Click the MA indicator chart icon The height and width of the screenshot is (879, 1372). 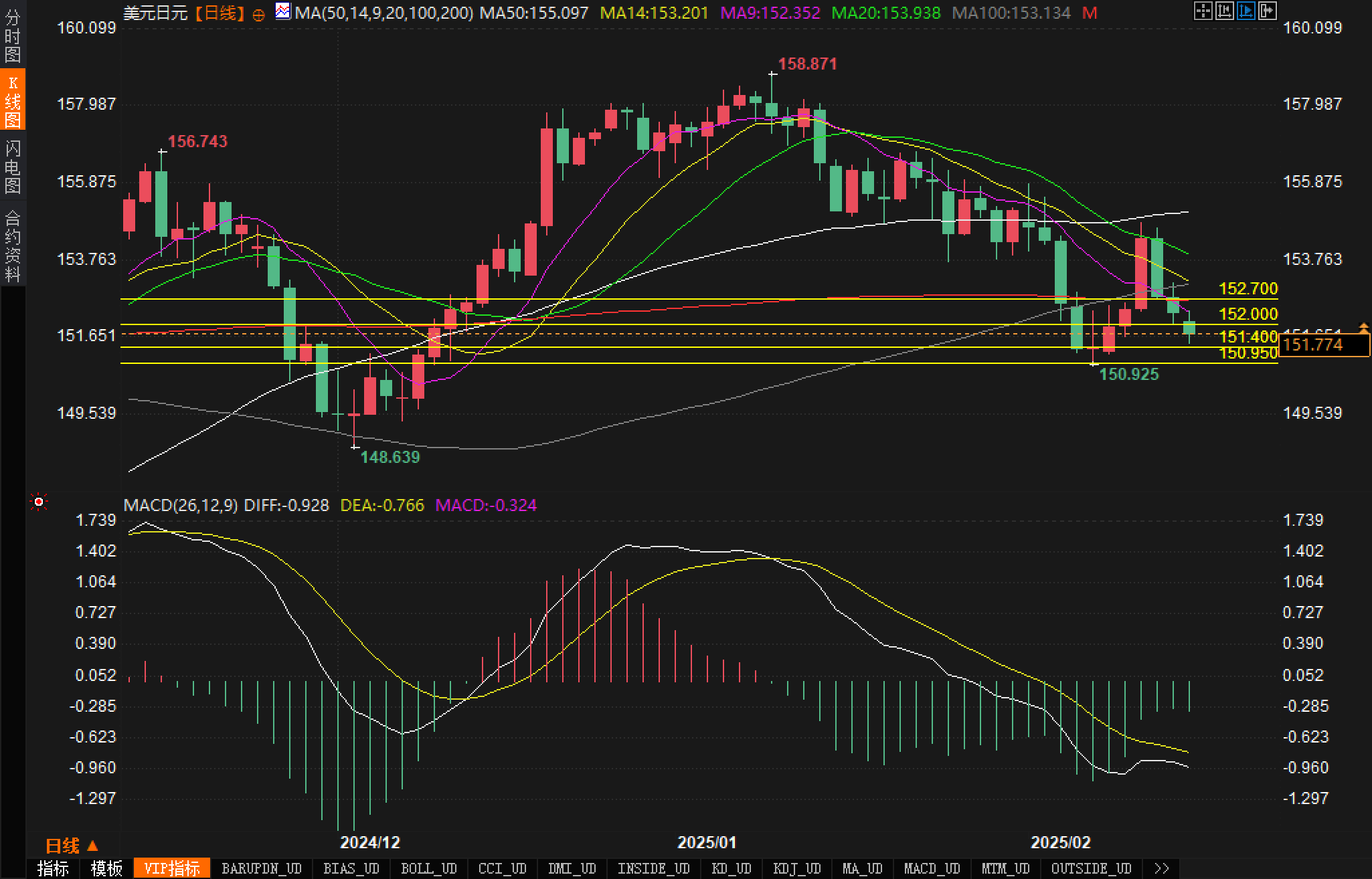(x=283, y=11)
